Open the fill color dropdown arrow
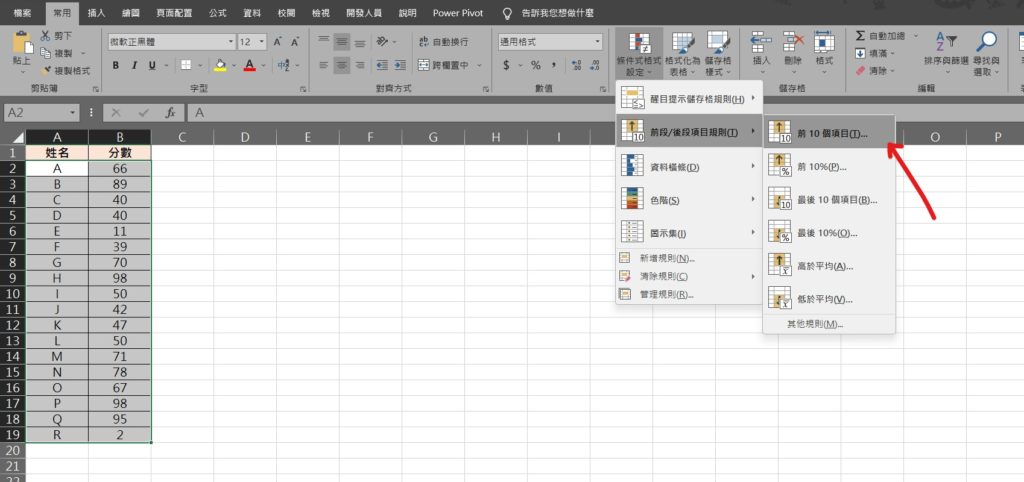 pyautogui.click(x=232, y=65)
